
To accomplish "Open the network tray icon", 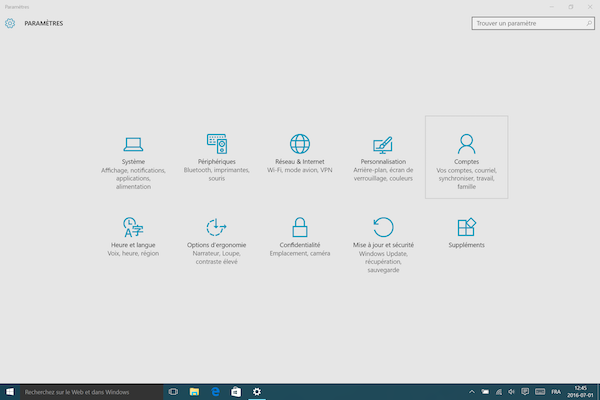I will (x=499, y=392).
